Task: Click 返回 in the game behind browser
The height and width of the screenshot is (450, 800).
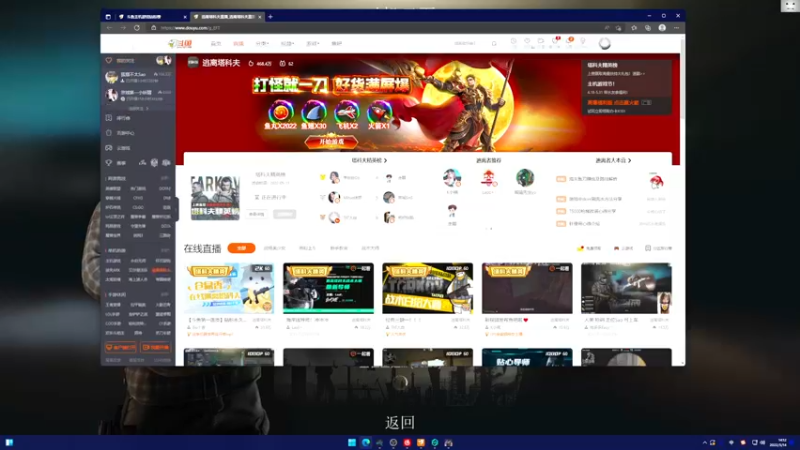Action: [399, 422]
